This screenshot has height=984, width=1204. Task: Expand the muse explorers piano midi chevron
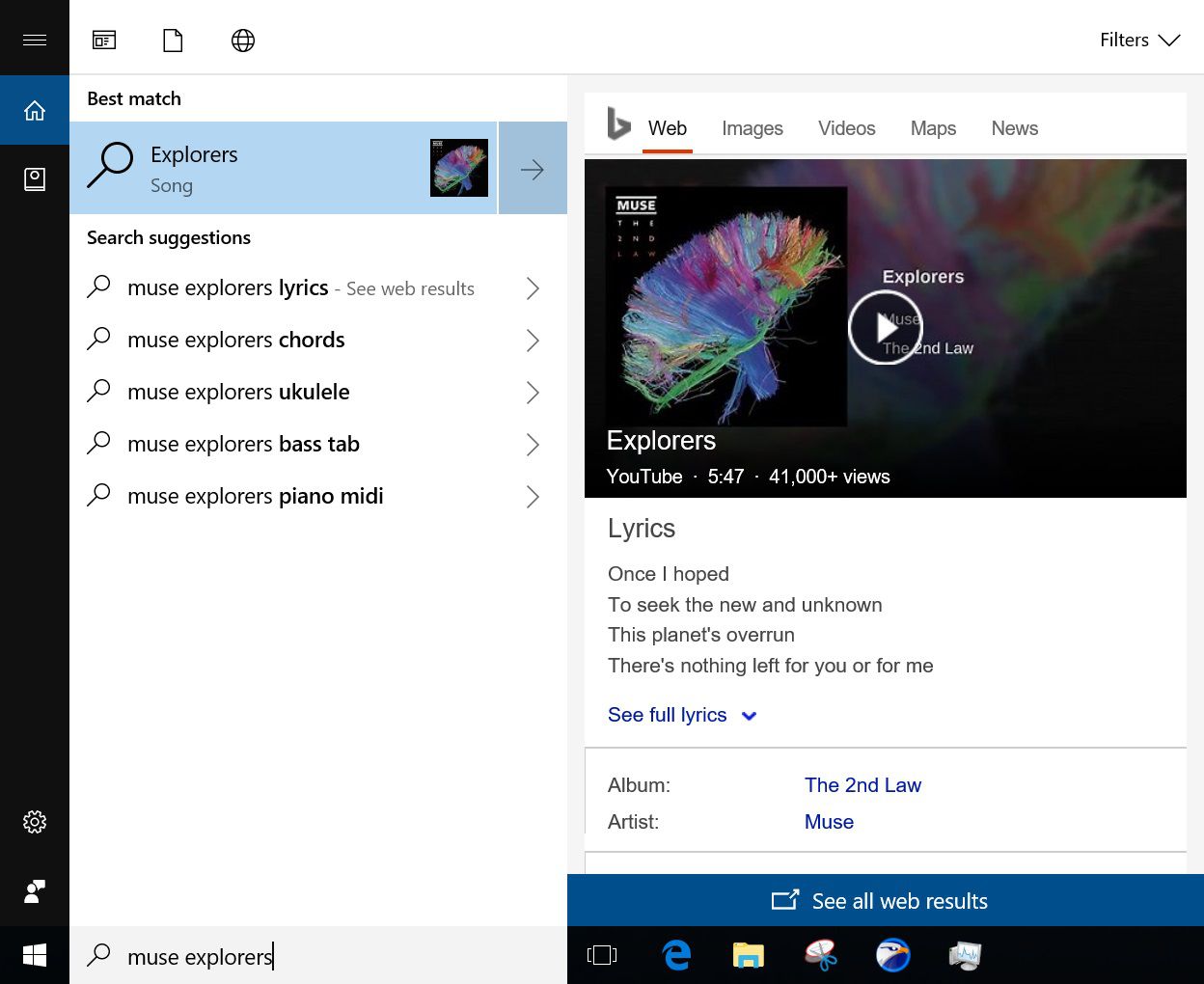[533, 496]
